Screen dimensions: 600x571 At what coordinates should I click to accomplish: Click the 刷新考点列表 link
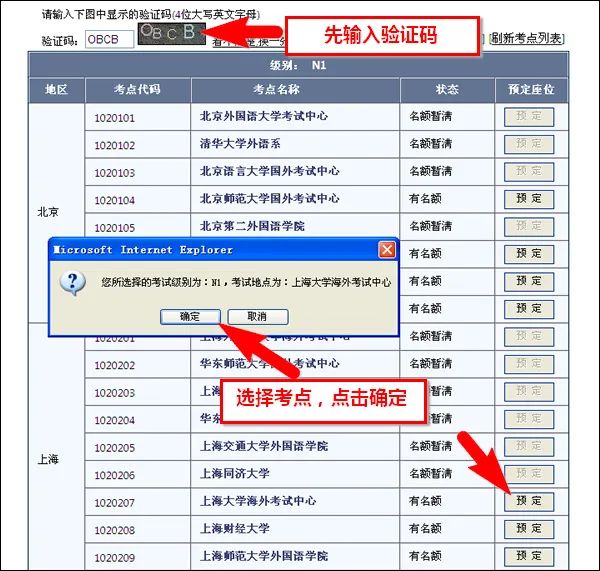(x=527, y=38)
